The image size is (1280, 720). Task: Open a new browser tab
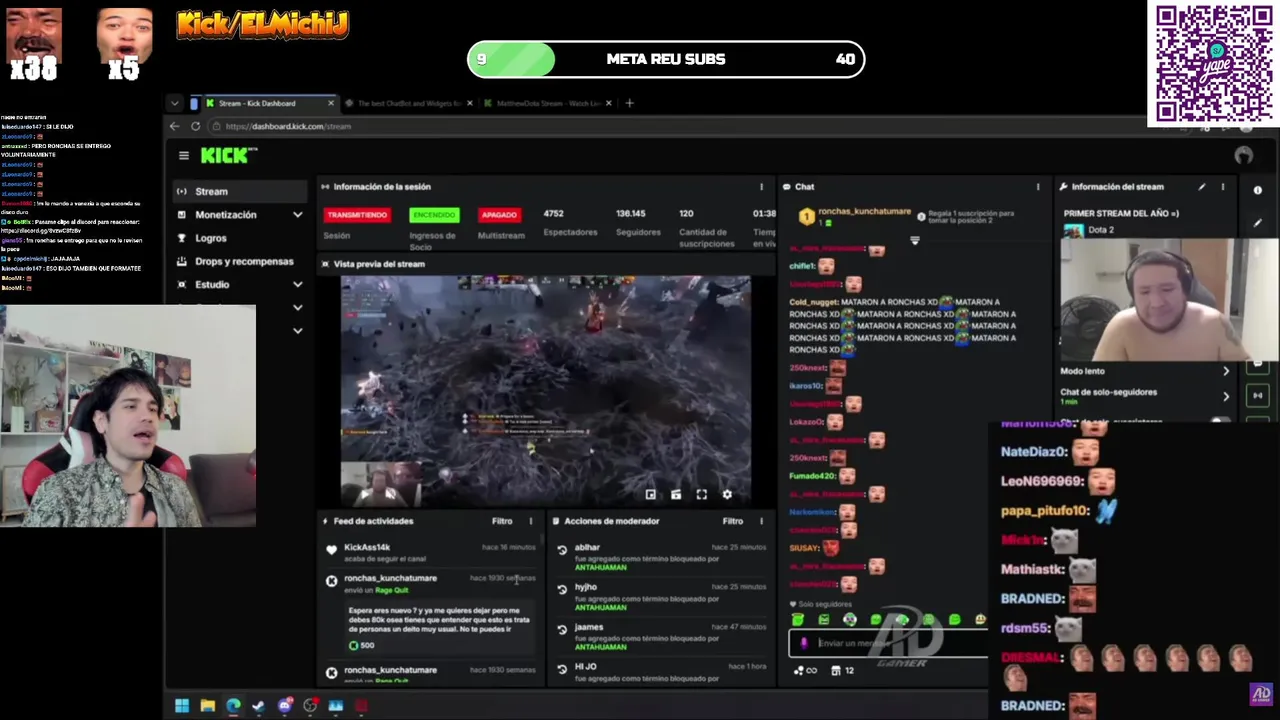pos(629,103)
